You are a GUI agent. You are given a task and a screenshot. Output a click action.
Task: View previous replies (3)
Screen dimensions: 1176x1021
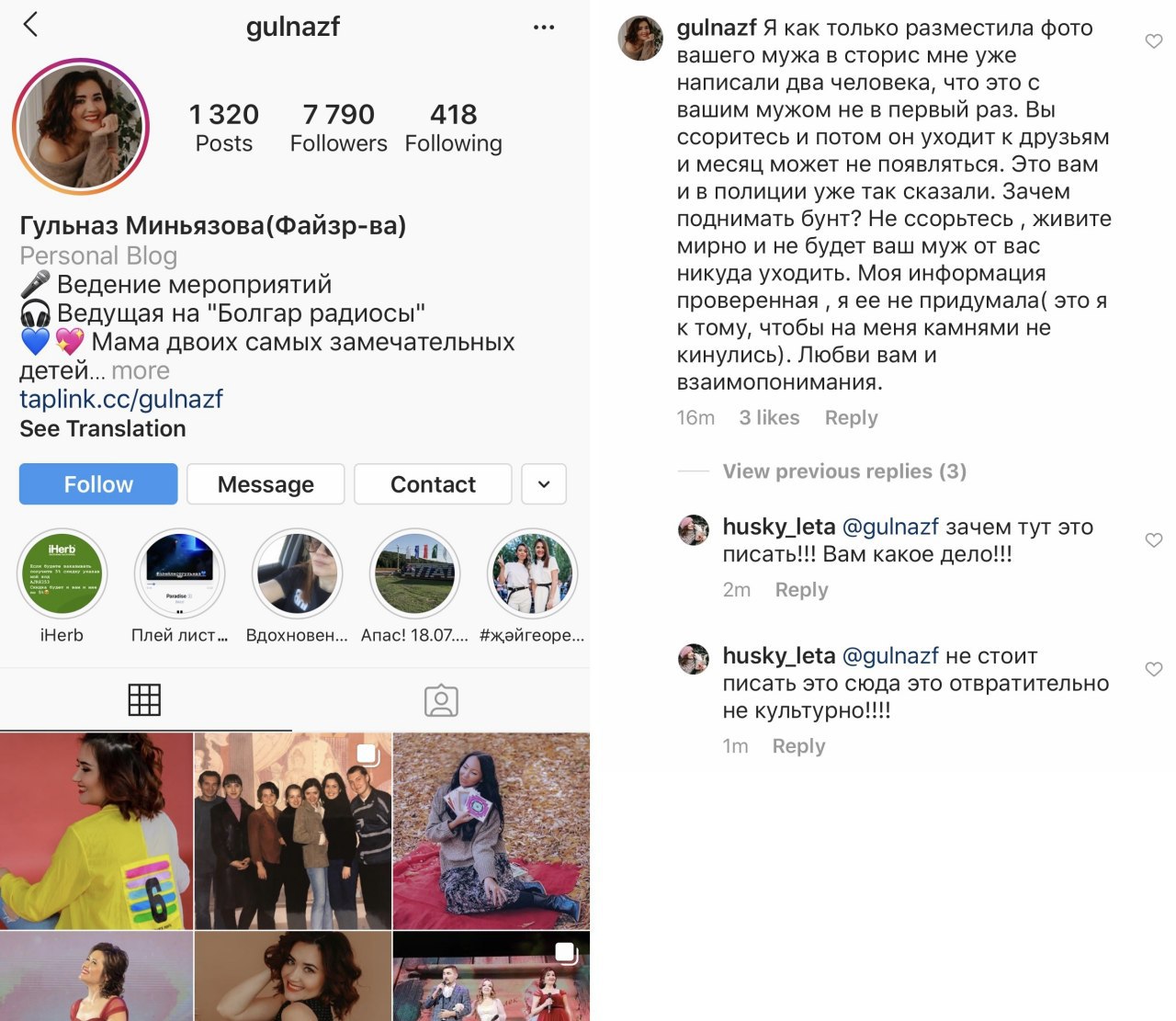[x=844, y=471]
